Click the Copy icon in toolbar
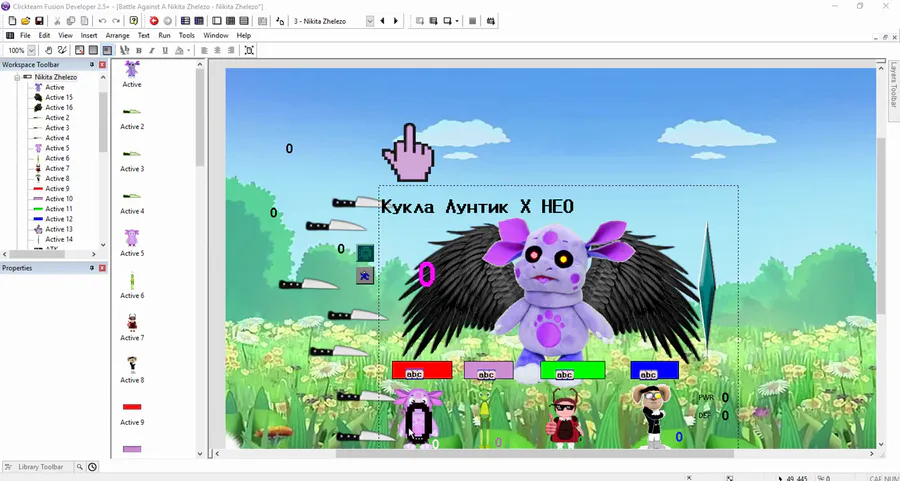900x481 pixels. pyautogui.click(x=71, y=21)
